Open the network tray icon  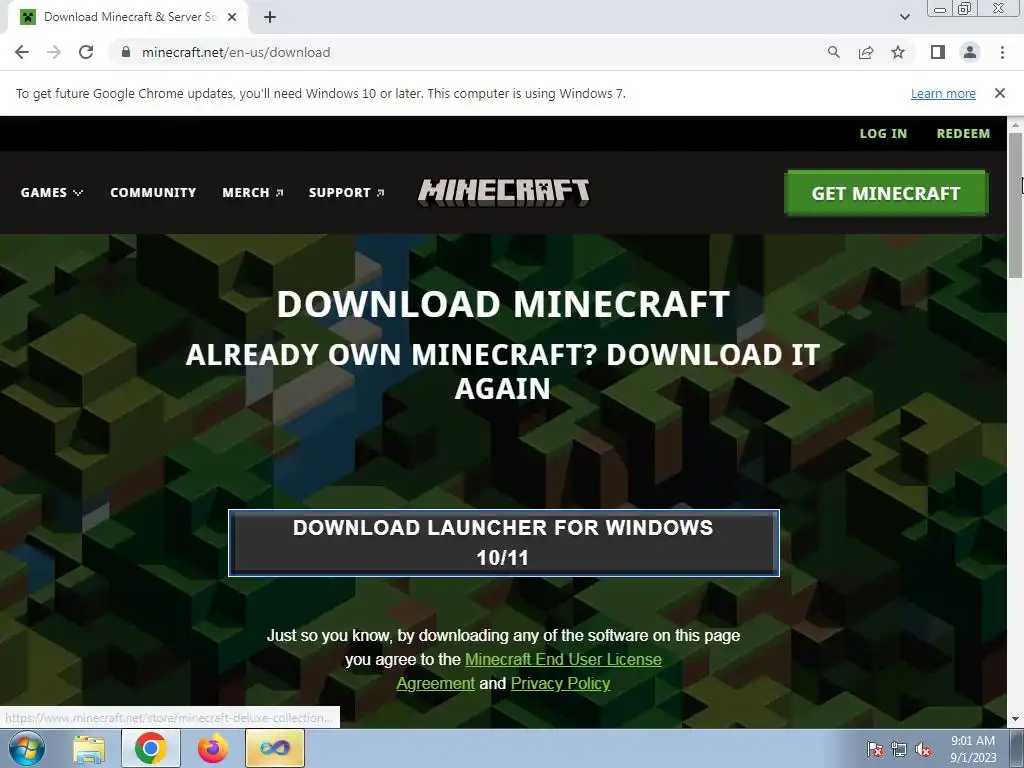[899, 749]
